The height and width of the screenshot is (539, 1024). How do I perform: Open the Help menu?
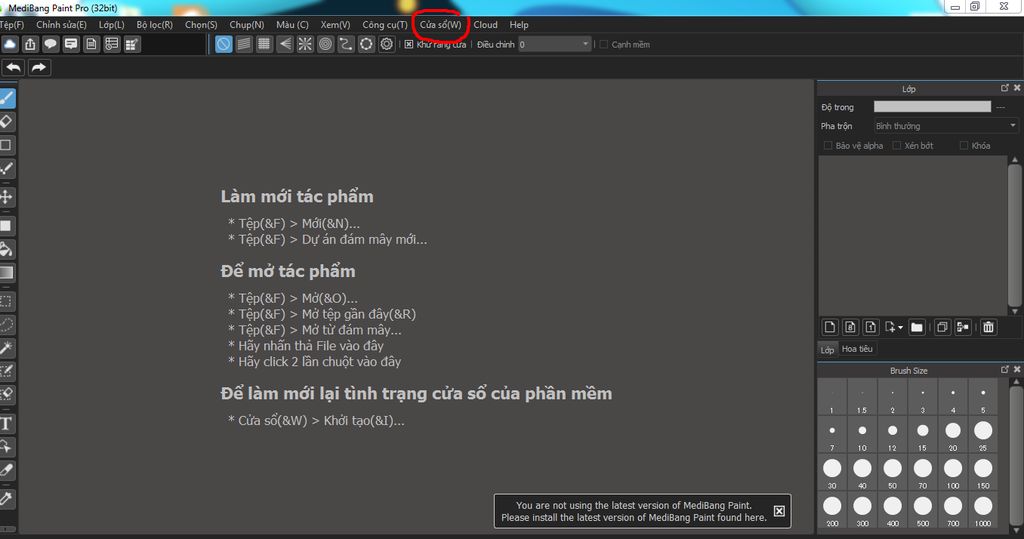[x=519, y=25]
